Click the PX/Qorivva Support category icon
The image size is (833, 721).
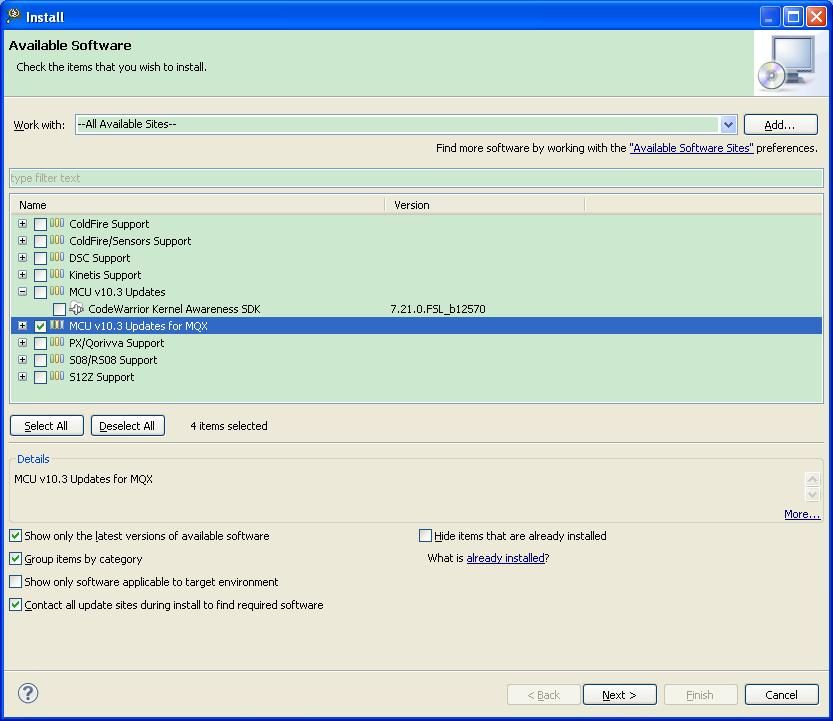click(x=57, y=342)
